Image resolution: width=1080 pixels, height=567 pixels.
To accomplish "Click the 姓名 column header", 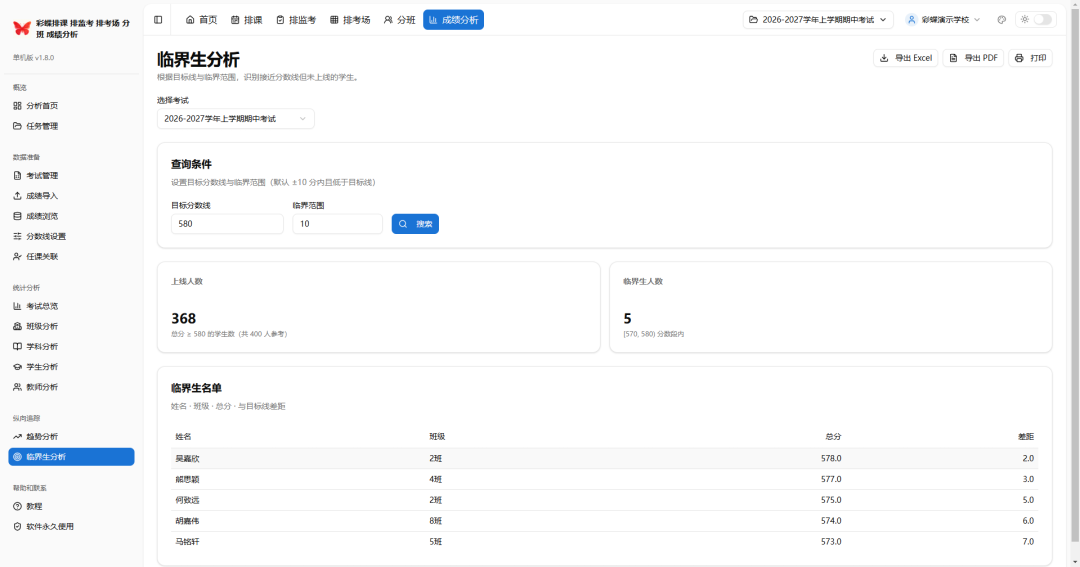I will 183,437.
